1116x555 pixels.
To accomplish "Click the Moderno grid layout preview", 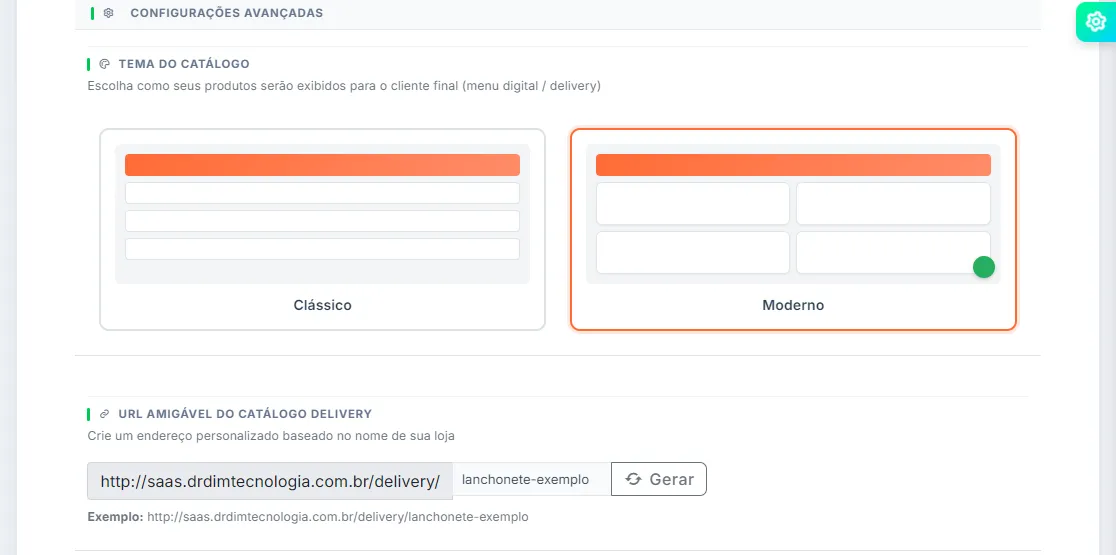I will click(x=794, y=214).
